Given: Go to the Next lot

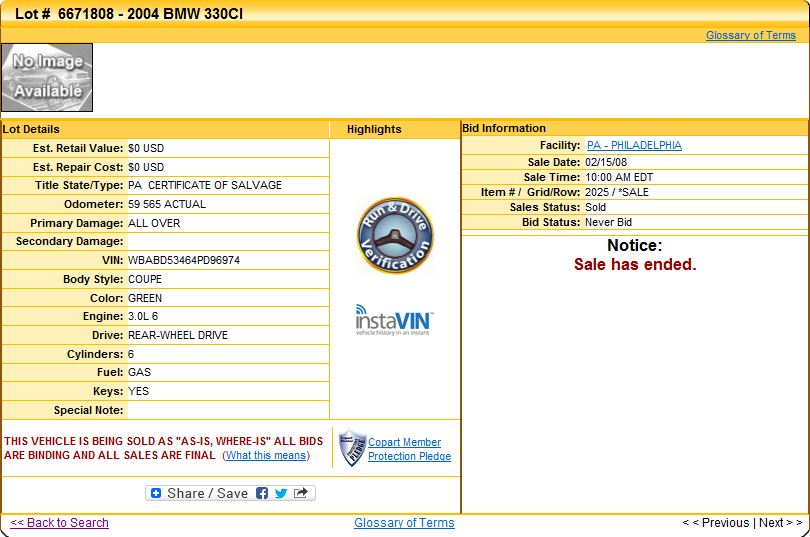Looking at the screenshot, I should pyautogui.click(x=776, y=523).
